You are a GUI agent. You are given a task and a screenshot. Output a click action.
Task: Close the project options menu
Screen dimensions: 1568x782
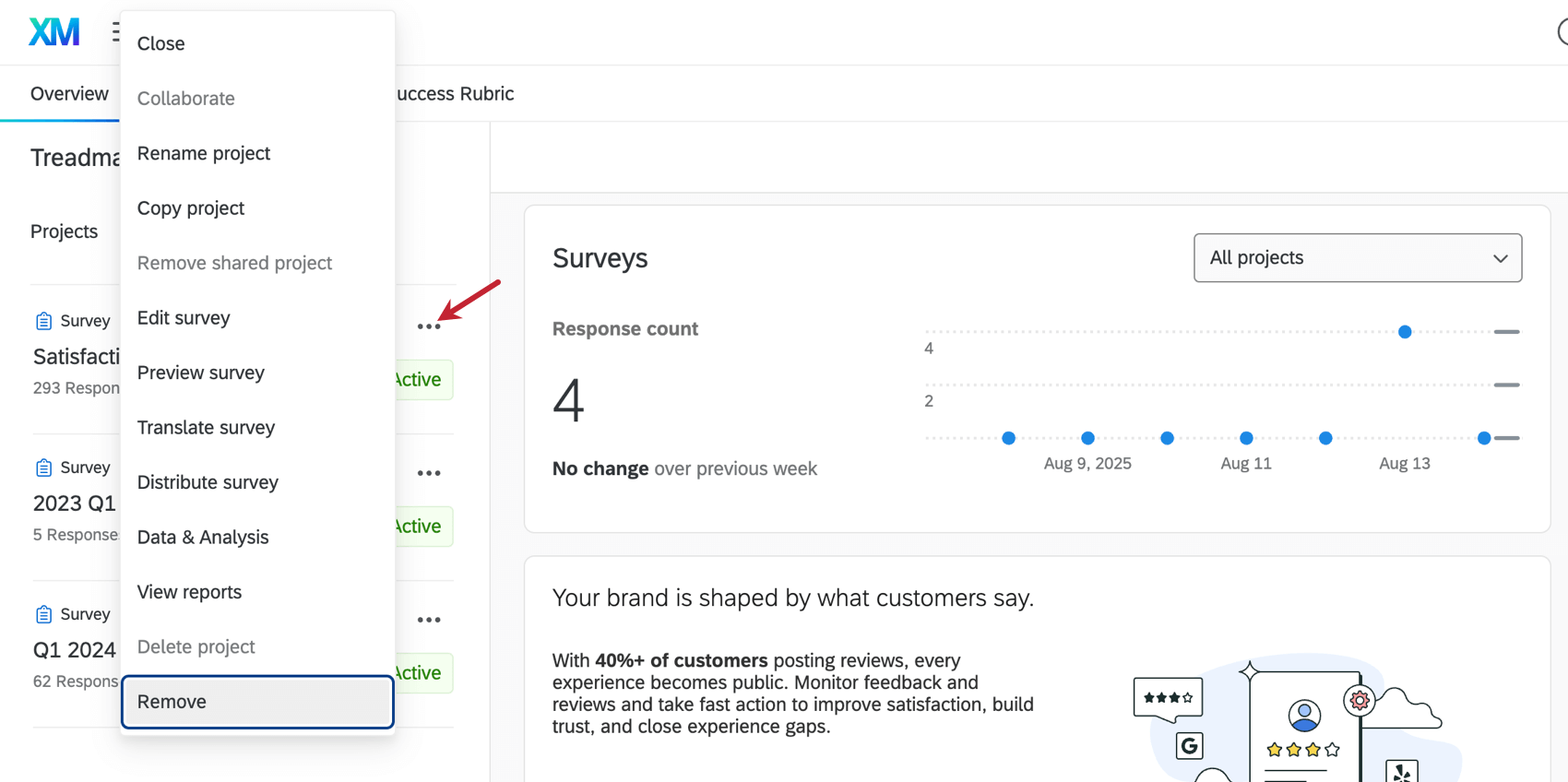(161, 43)
